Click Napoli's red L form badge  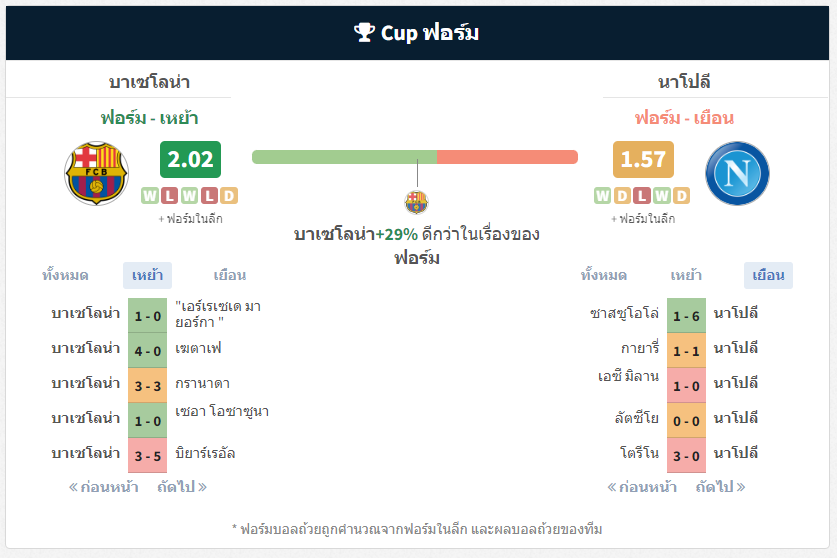[642, 196]
